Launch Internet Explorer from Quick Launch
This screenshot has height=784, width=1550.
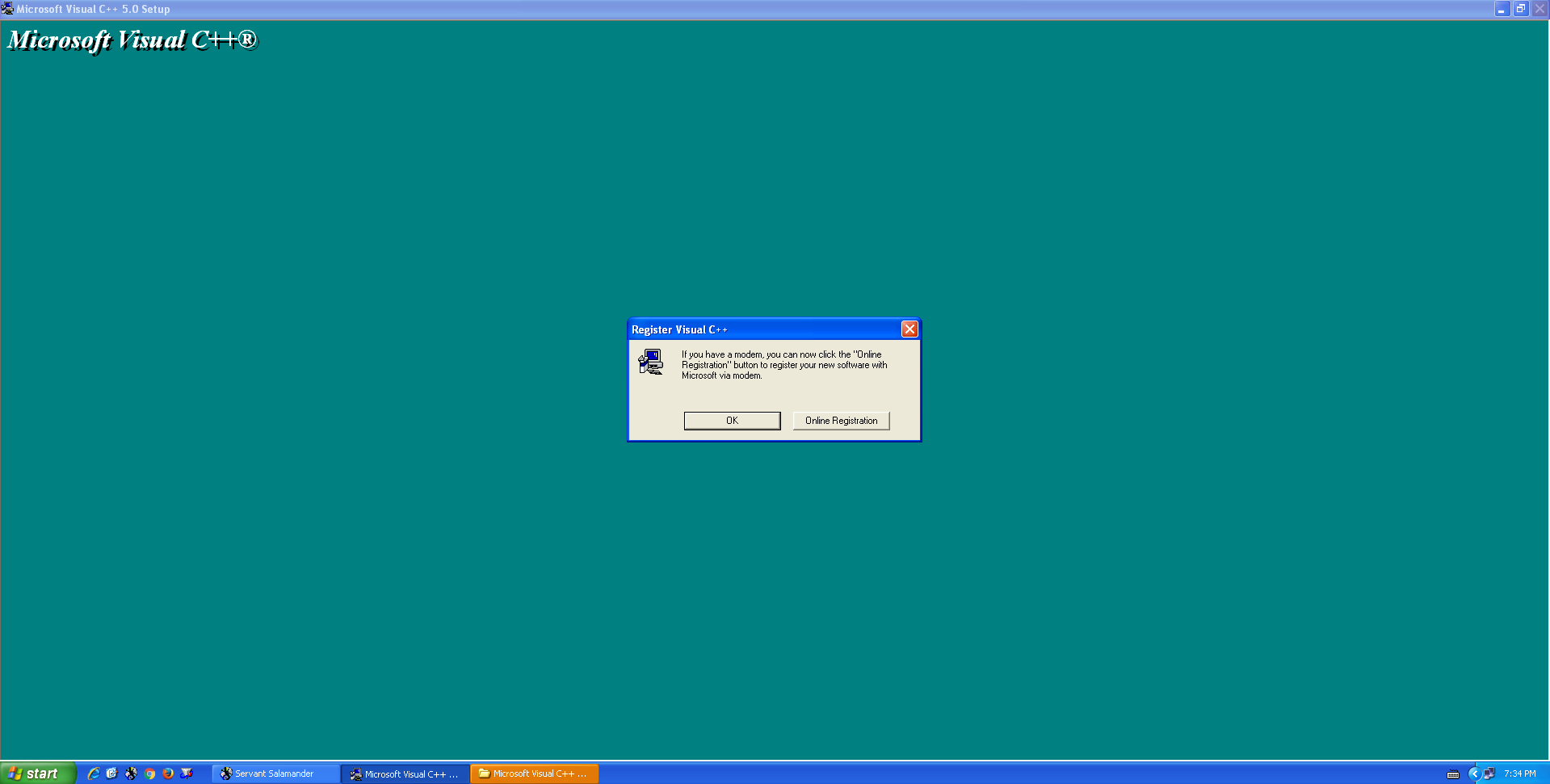[x=94, y=774]
